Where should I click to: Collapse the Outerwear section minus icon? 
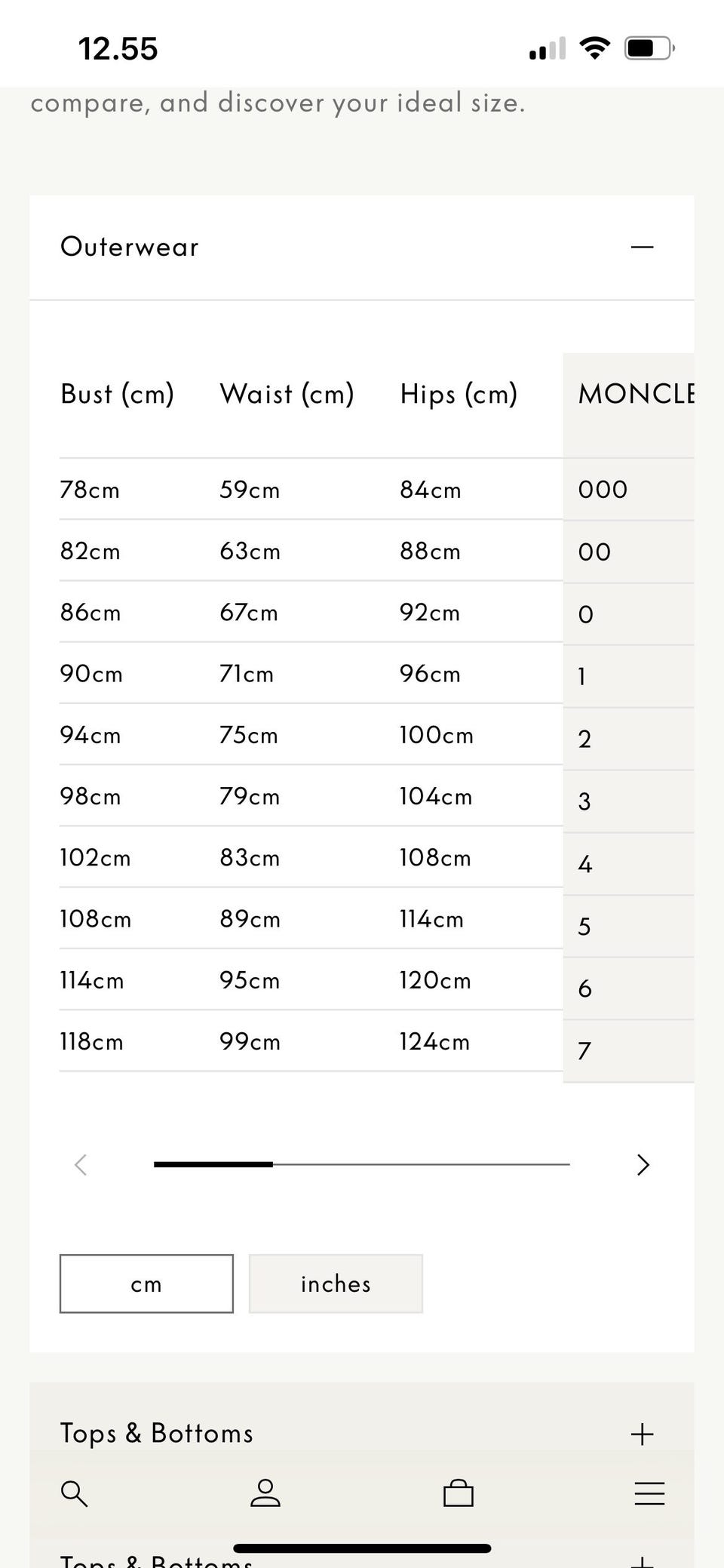tap(642, 247)
